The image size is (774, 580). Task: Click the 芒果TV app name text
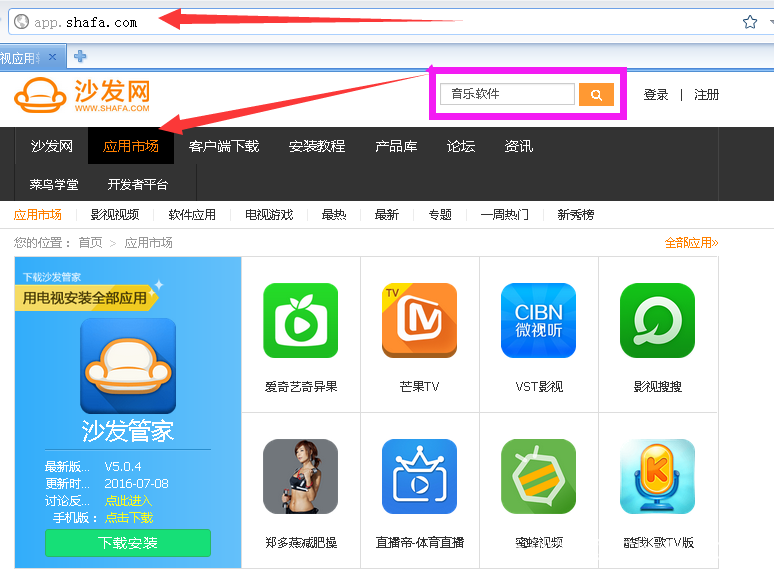pyautogui.click(x=420, y=387)
